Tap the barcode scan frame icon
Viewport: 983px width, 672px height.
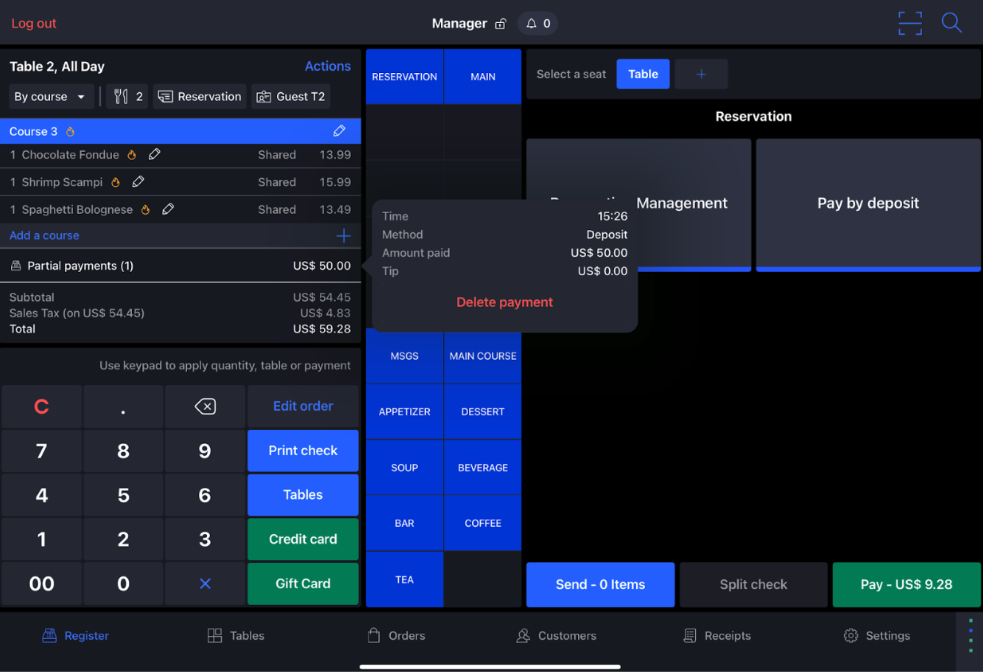(x=909, y=23)
